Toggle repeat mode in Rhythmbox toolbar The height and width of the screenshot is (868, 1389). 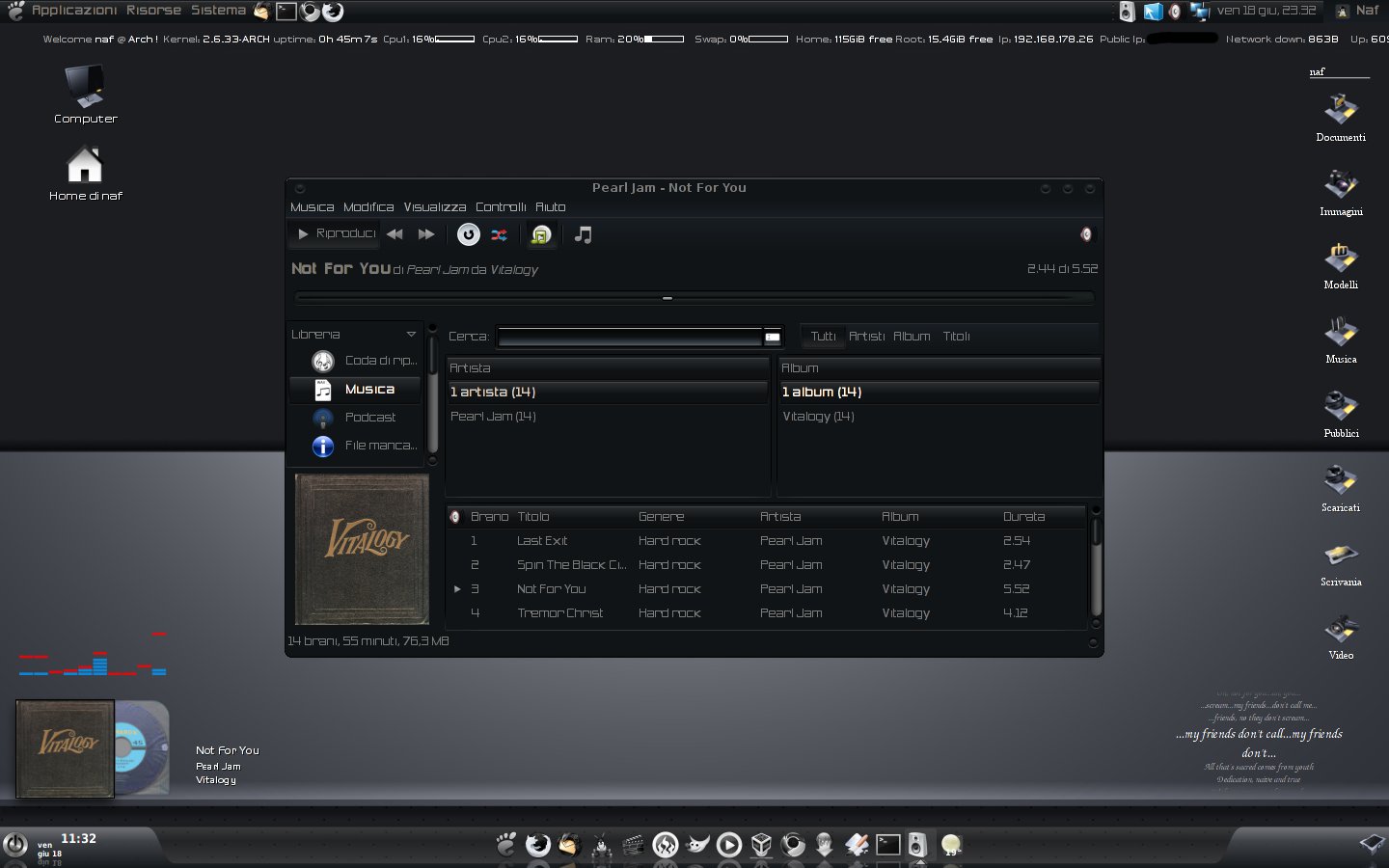coord(468,234)
